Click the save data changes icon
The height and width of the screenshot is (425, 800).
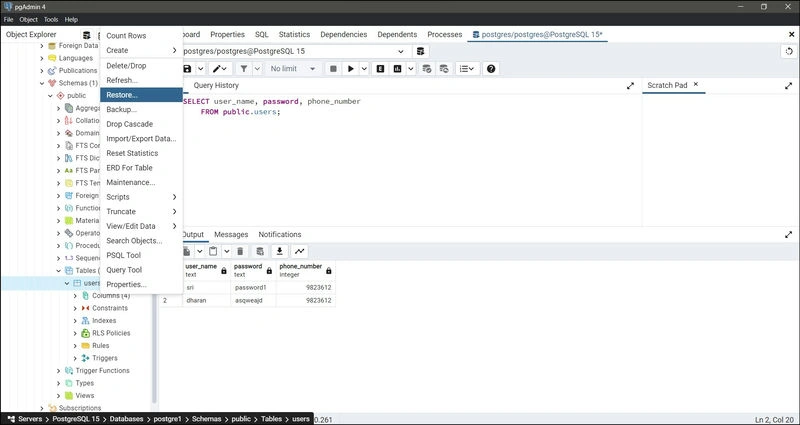click(260, 251)
